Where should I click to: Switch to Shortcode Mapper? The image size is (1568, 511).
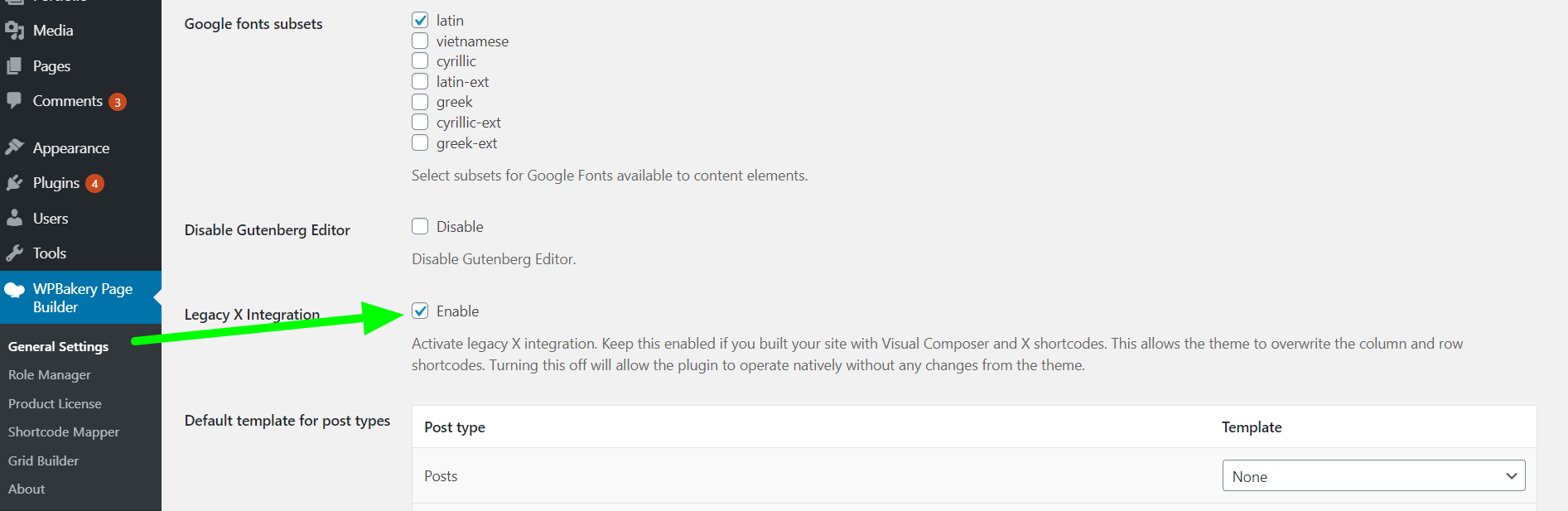pyautogui.click(x=64, y=431)
